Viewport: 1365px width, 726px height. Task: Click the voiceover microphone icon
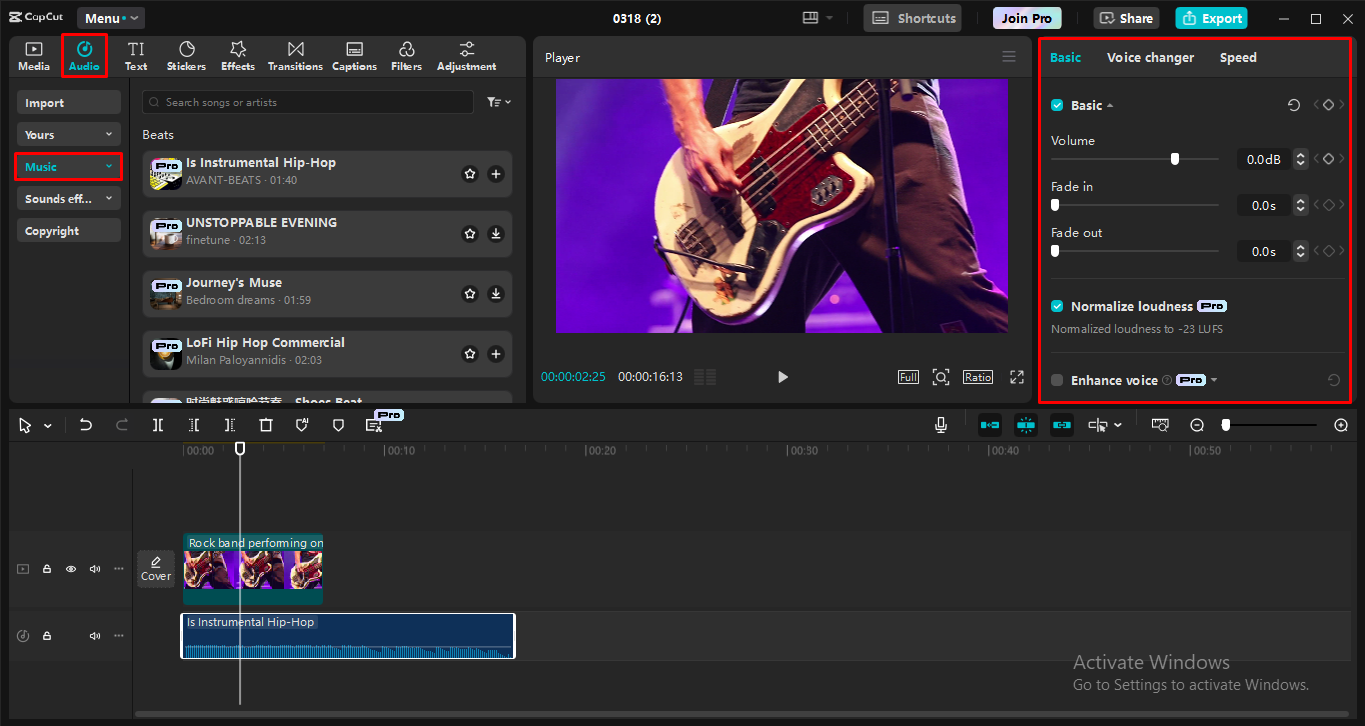coord(940,424)
